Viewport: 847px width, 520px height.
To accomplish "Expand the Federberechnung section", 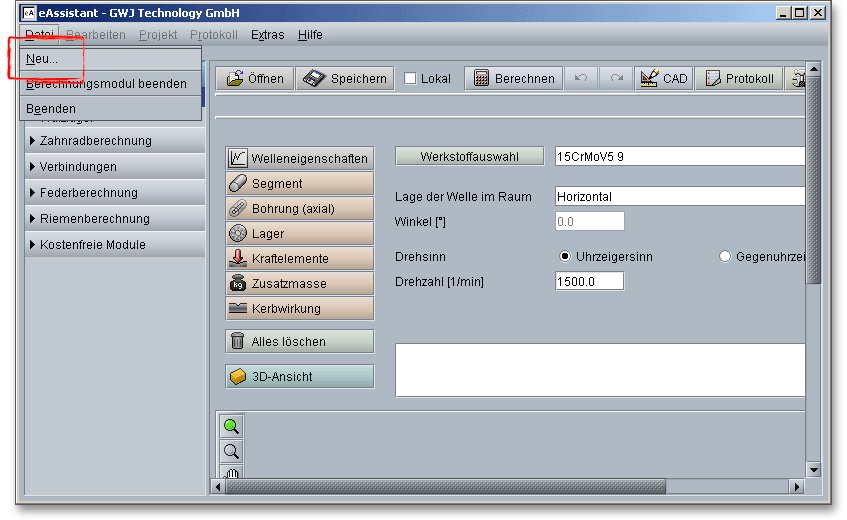I will click(x=88, y=193).
